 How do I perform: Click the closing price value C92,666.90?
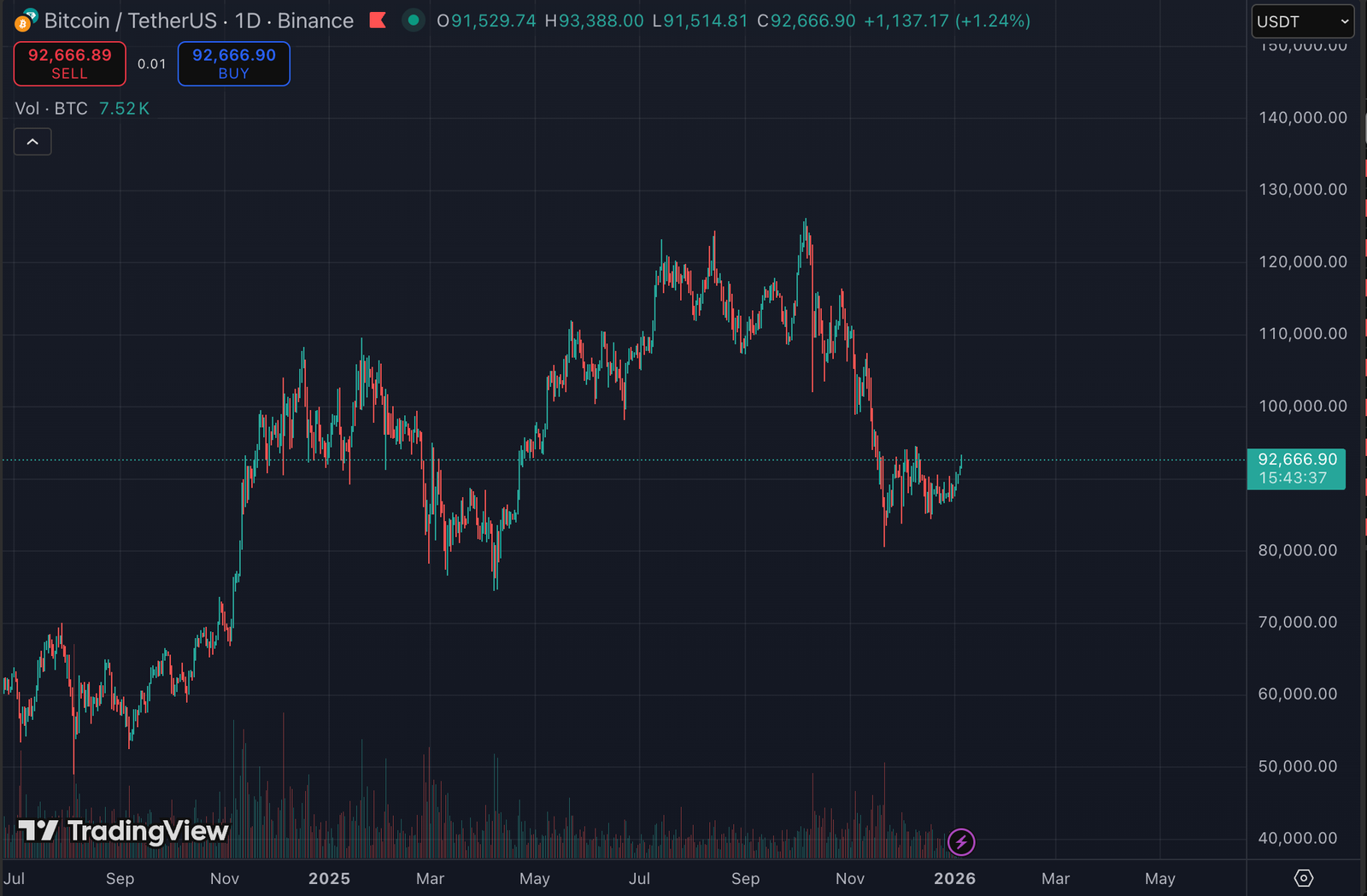807,20
